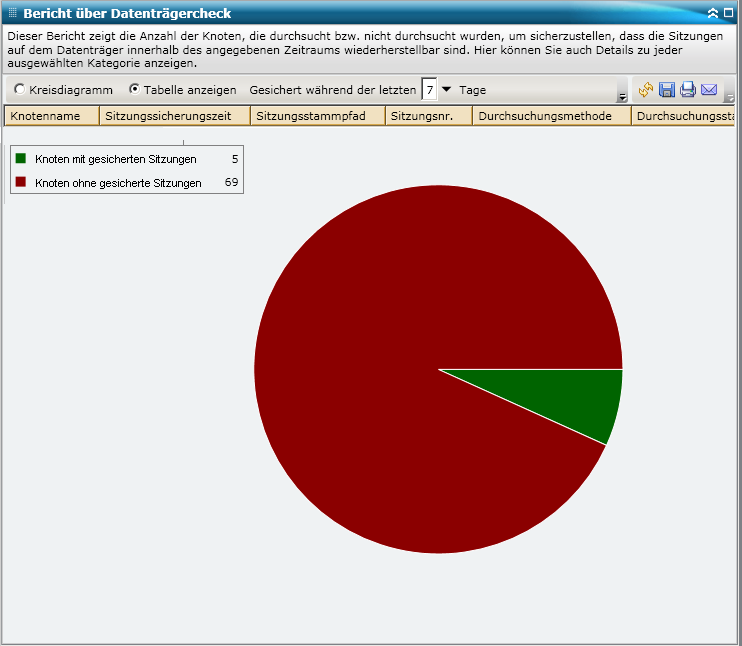Click the legend count value 5
Screen dimensions: 742x646
[x=235, y=159]
